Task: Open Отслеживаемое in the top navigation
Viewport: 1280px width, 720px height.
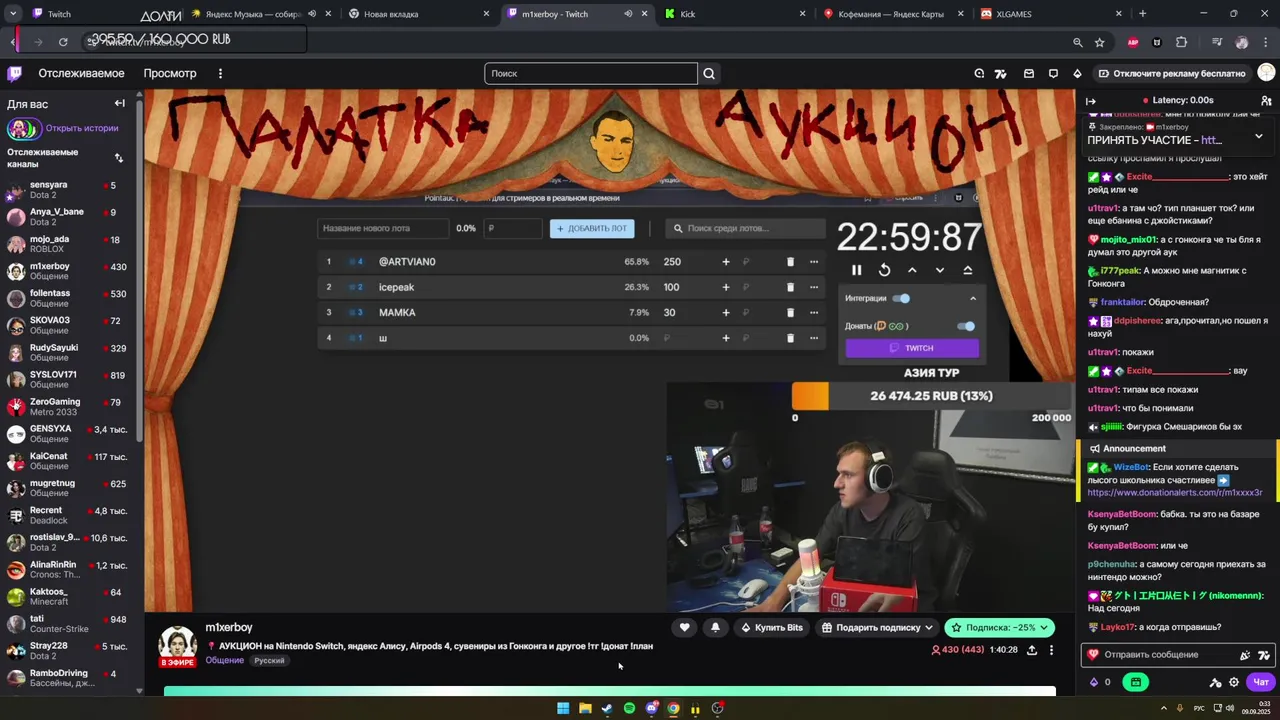Action: [81, 73]
